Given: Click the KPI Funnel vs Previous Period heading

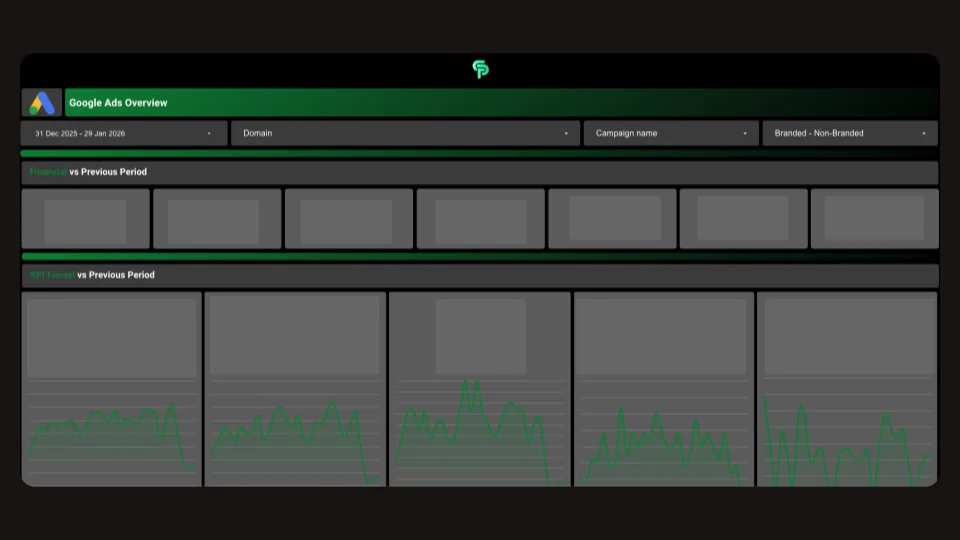Looking at the screenshot, I should [92, 275].
